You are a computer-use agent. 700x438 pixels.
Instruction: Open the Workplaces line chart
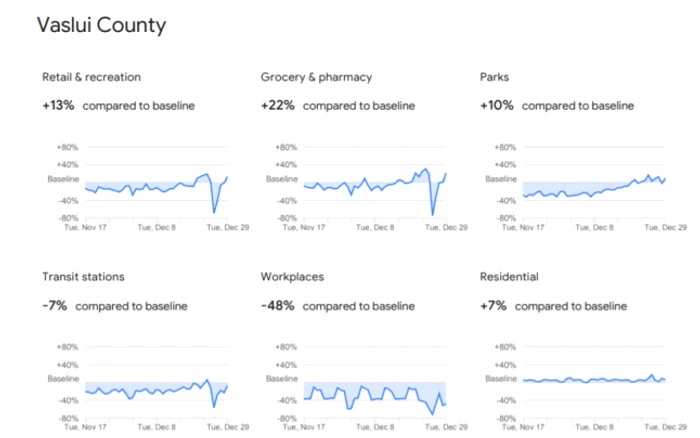(x=375, y=382)
